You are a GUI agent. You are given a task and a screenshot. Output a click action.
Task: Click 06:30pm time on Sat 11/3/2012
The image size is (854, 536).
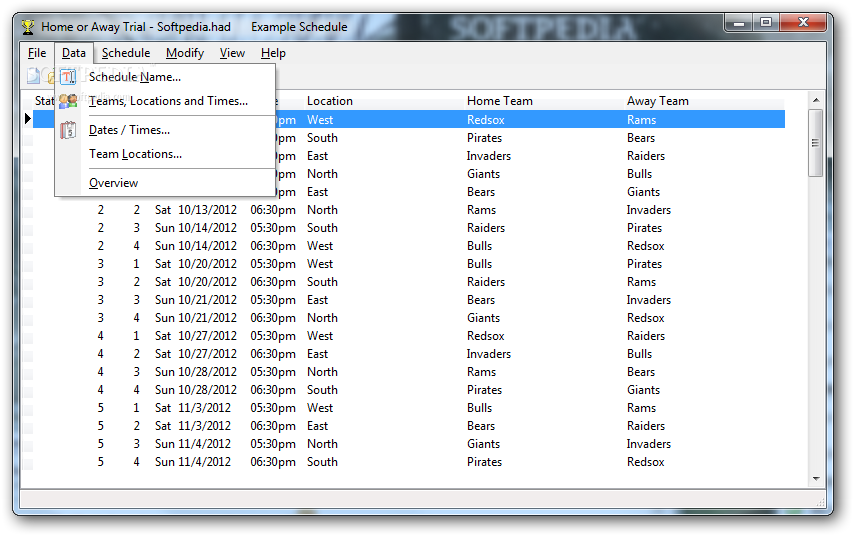tap(273, 425)
